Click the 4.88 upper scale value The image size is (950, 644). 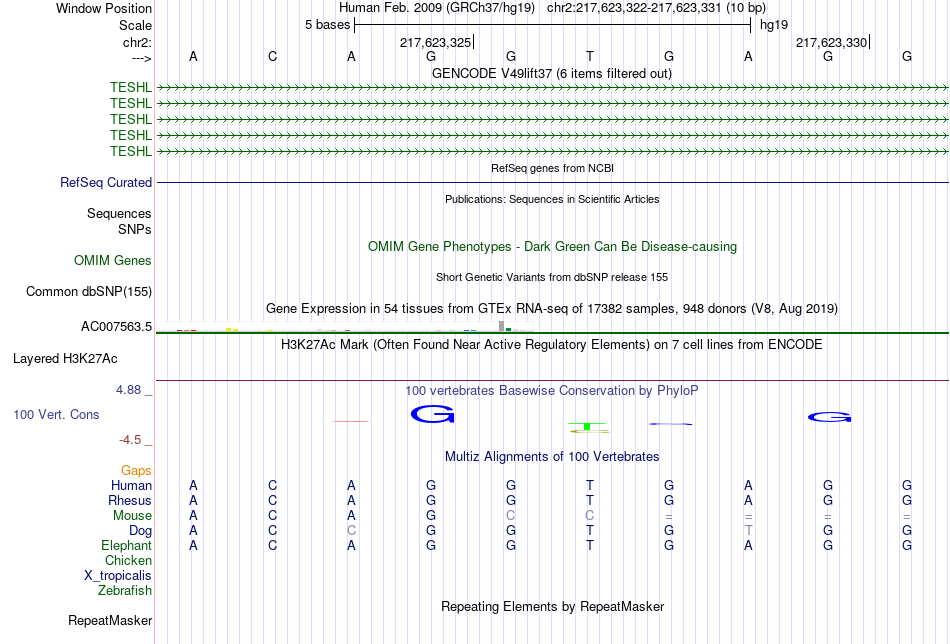pyautogui.click(x=128, y=390)
